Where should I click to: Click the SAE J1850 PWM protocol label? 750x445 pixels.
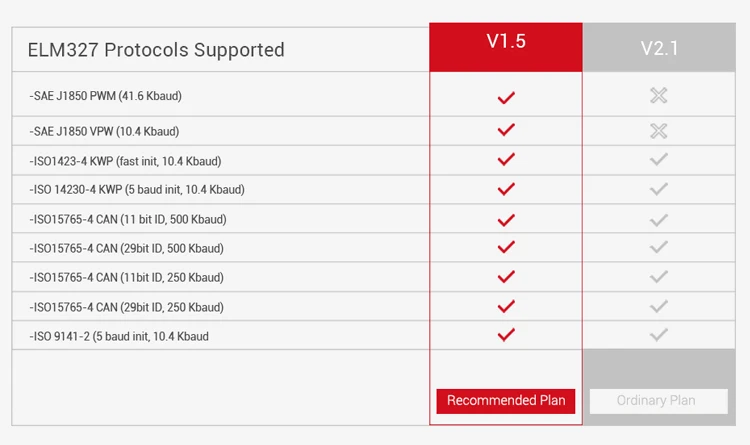(105, 97)
